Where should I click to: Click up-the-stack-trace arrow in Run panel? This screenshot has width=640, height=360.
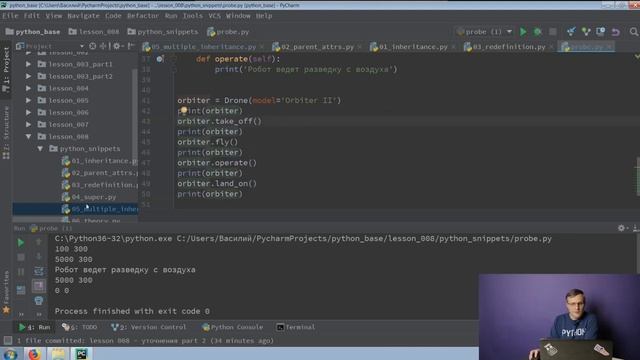click(39, 242)
